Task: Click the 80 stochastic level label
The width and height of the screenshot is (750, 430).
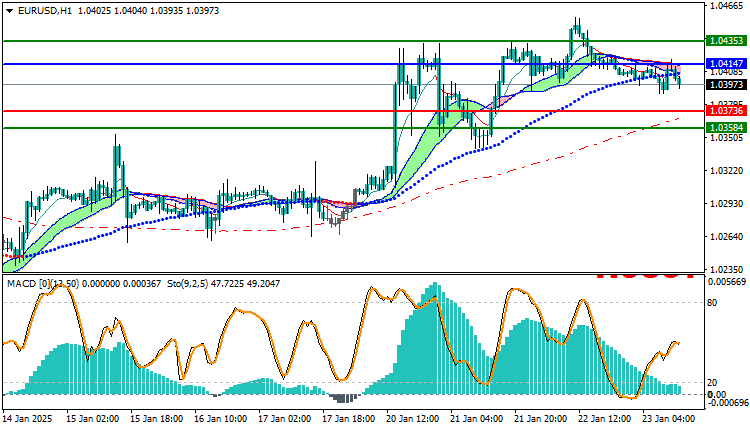Action: tap(712, 303)
